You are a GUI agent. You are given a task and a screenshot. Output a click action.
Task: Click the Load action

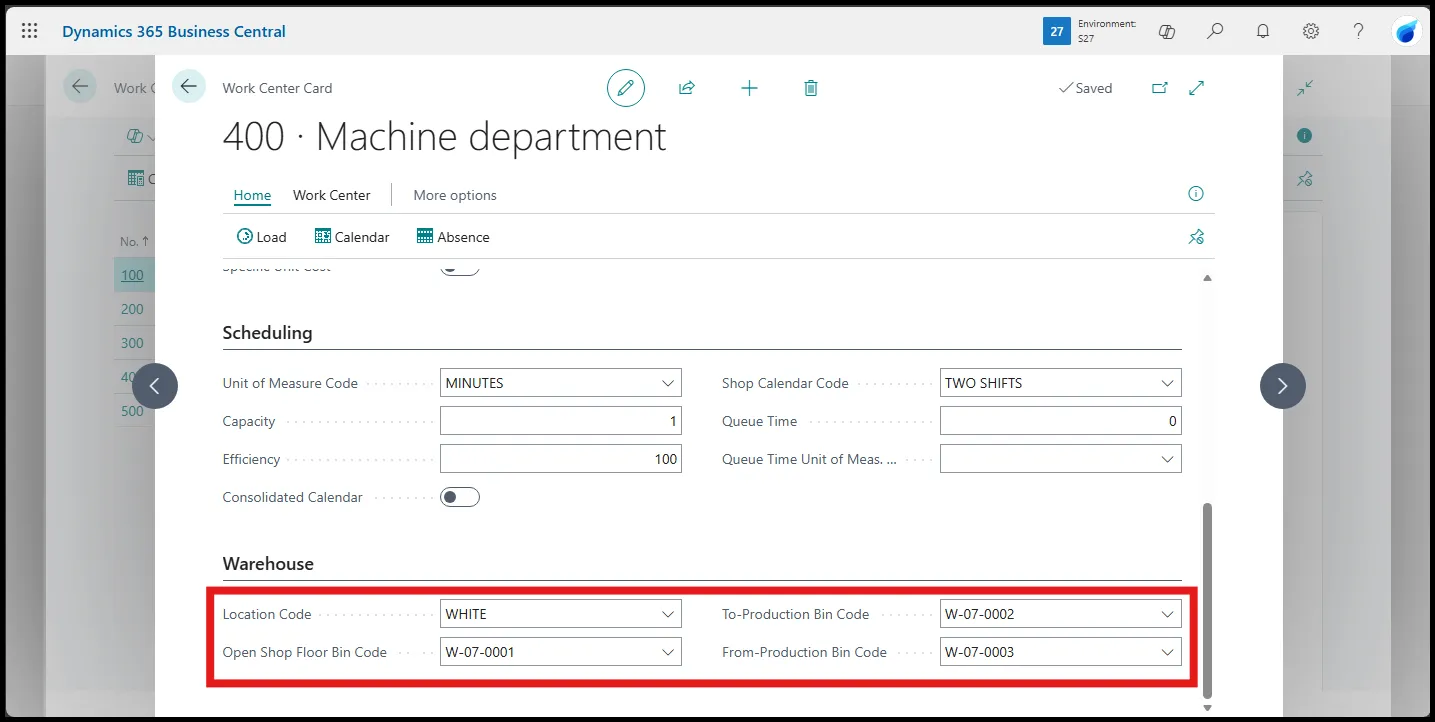tap(262, 237)
